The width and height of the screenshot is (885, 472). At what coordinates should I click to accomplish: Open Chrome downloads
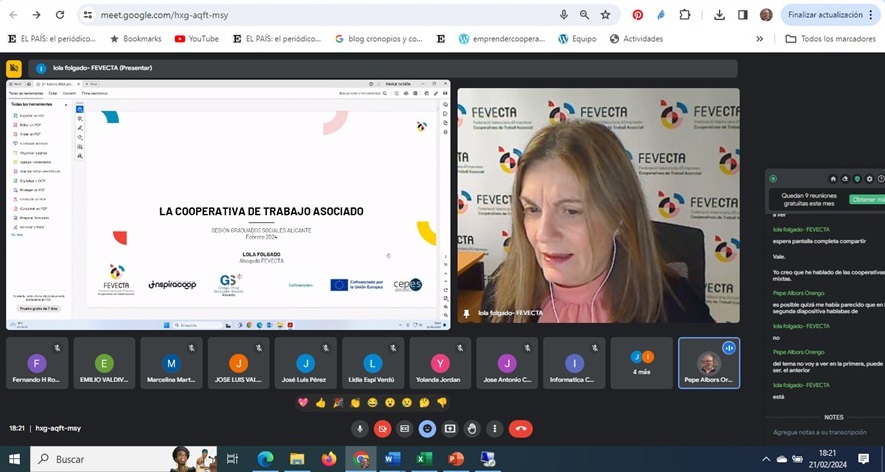(719, 15)
